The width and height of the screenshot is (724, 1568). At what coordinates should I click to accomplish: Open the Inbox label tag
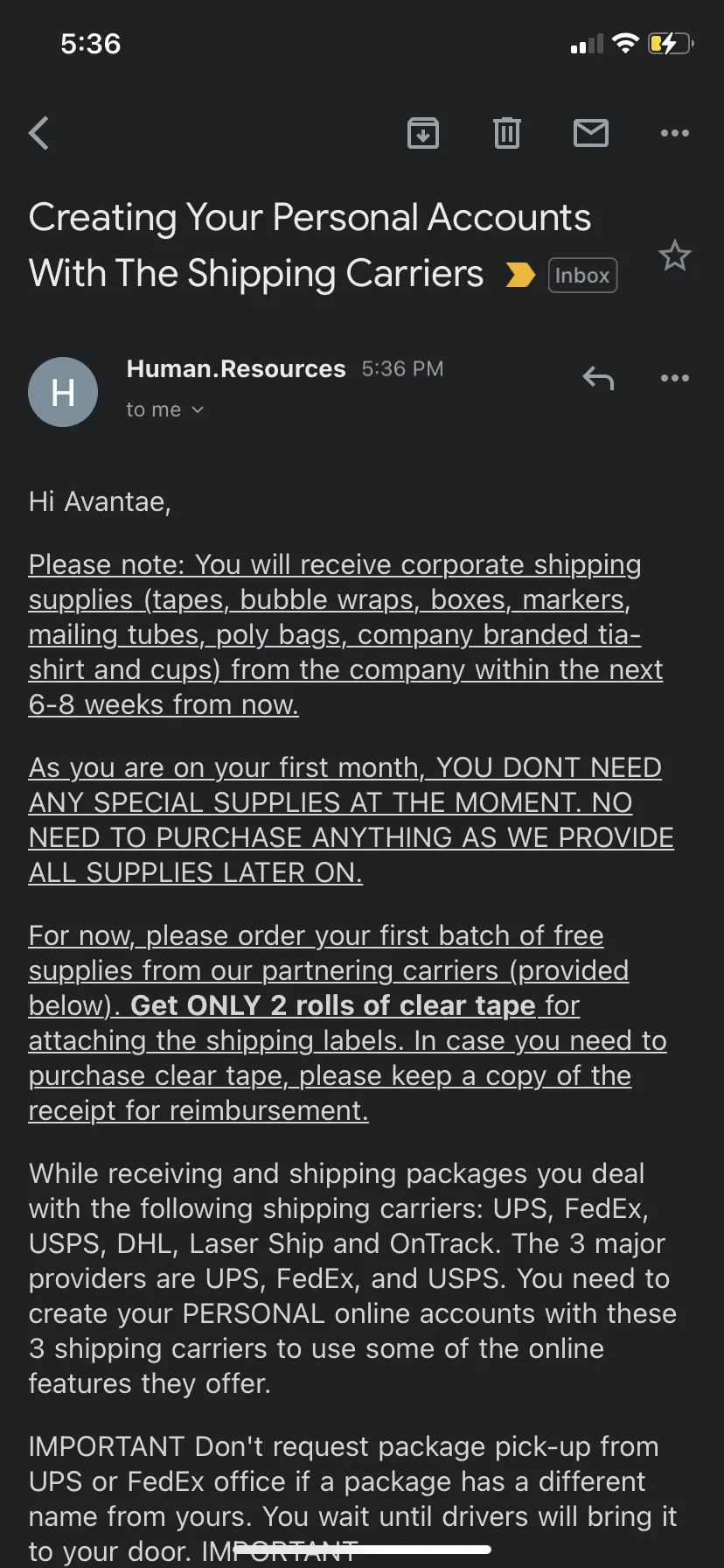pyautogui.click(x=582, y=275)
